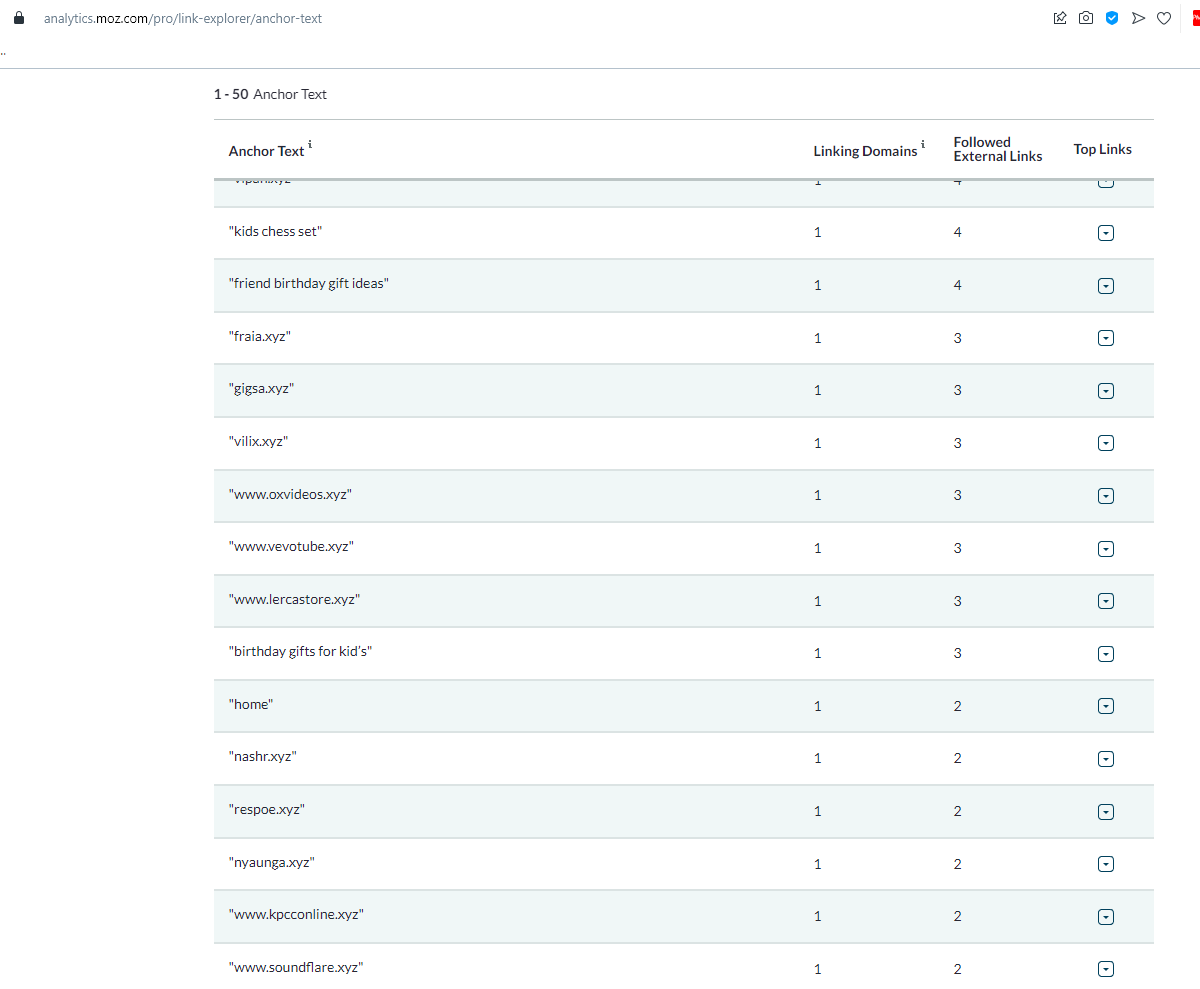Click linking domains count for "nashr.xyz"

[817, 758]
